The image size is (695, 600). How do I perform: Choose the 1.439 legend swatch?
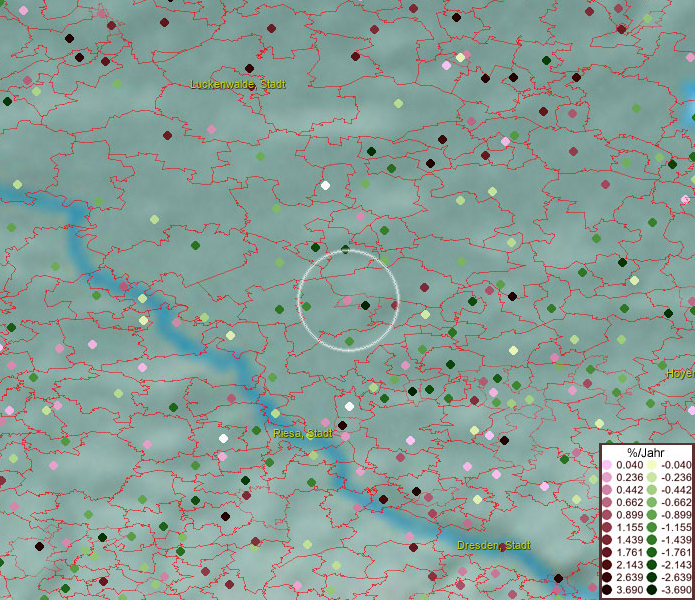(x=607, y=540)
